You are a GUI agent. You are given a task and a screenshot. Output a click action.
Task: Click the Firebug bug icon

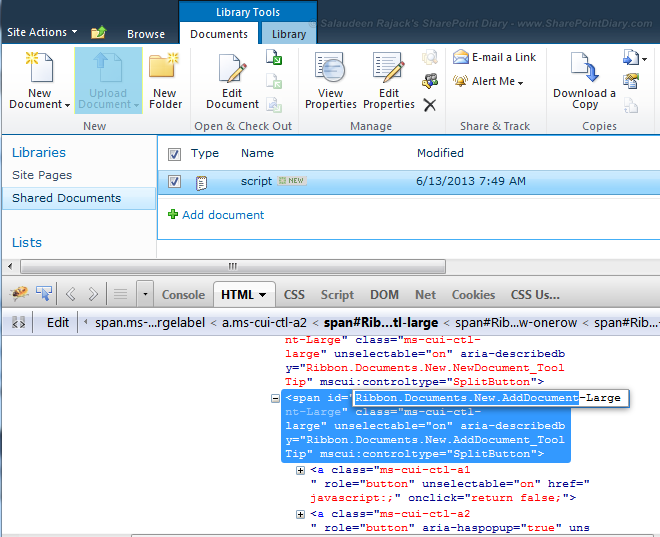point(20,293)
